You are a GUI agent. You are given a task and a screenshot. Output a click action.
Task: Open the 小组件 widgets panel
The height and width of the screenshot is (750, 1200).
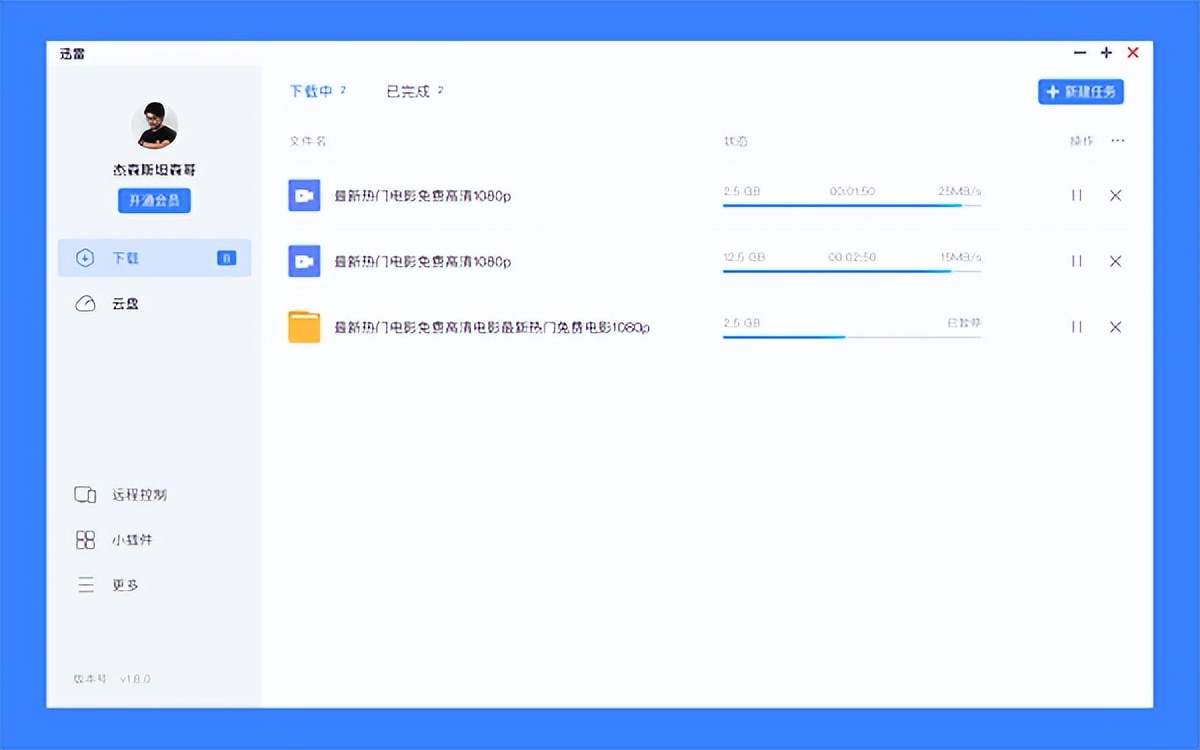[86, 540]
